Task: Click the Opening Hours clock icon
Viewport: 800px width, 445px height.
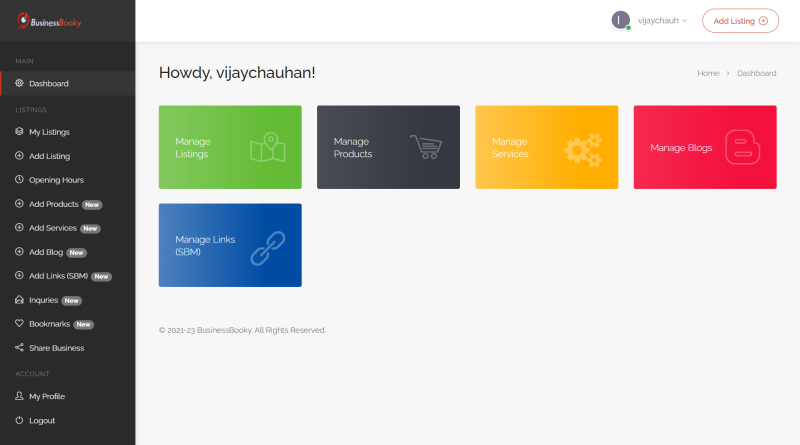Action: point(19,180)
